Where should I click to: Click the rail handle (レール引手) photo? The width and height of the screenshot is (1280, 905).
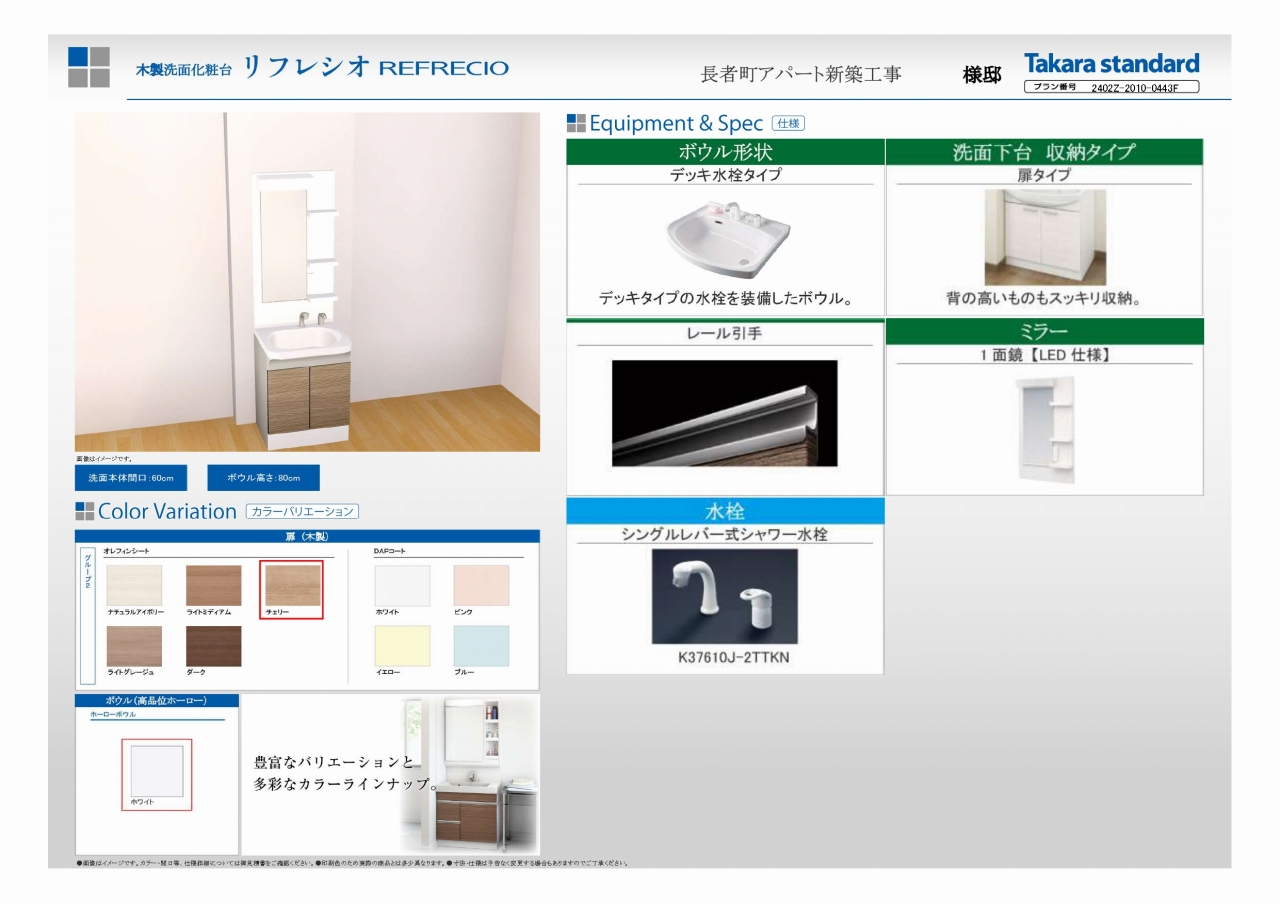[x=724, y=413]
